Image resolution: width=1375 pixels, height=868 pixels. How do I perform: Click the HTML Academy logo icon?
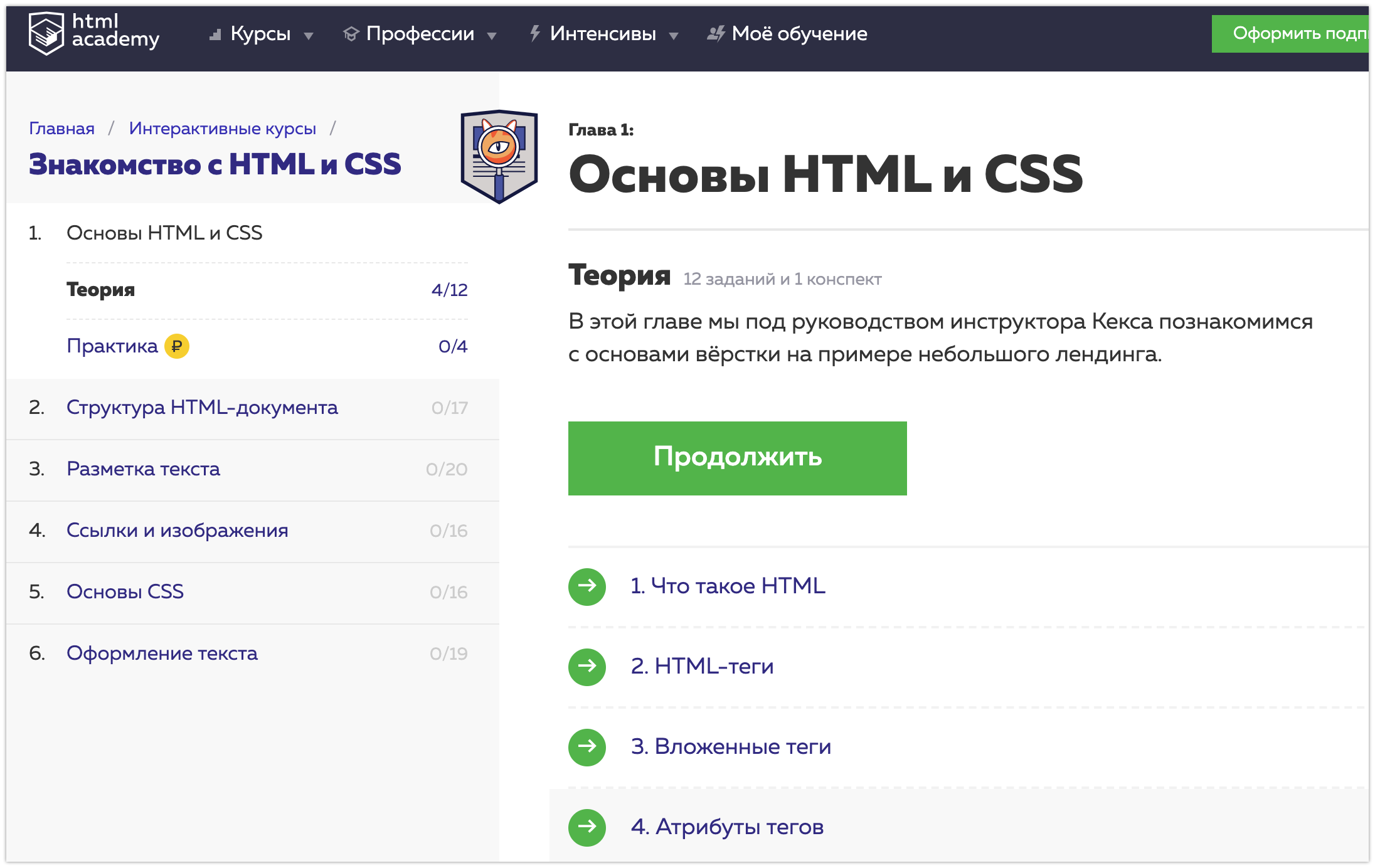(46, 33)
